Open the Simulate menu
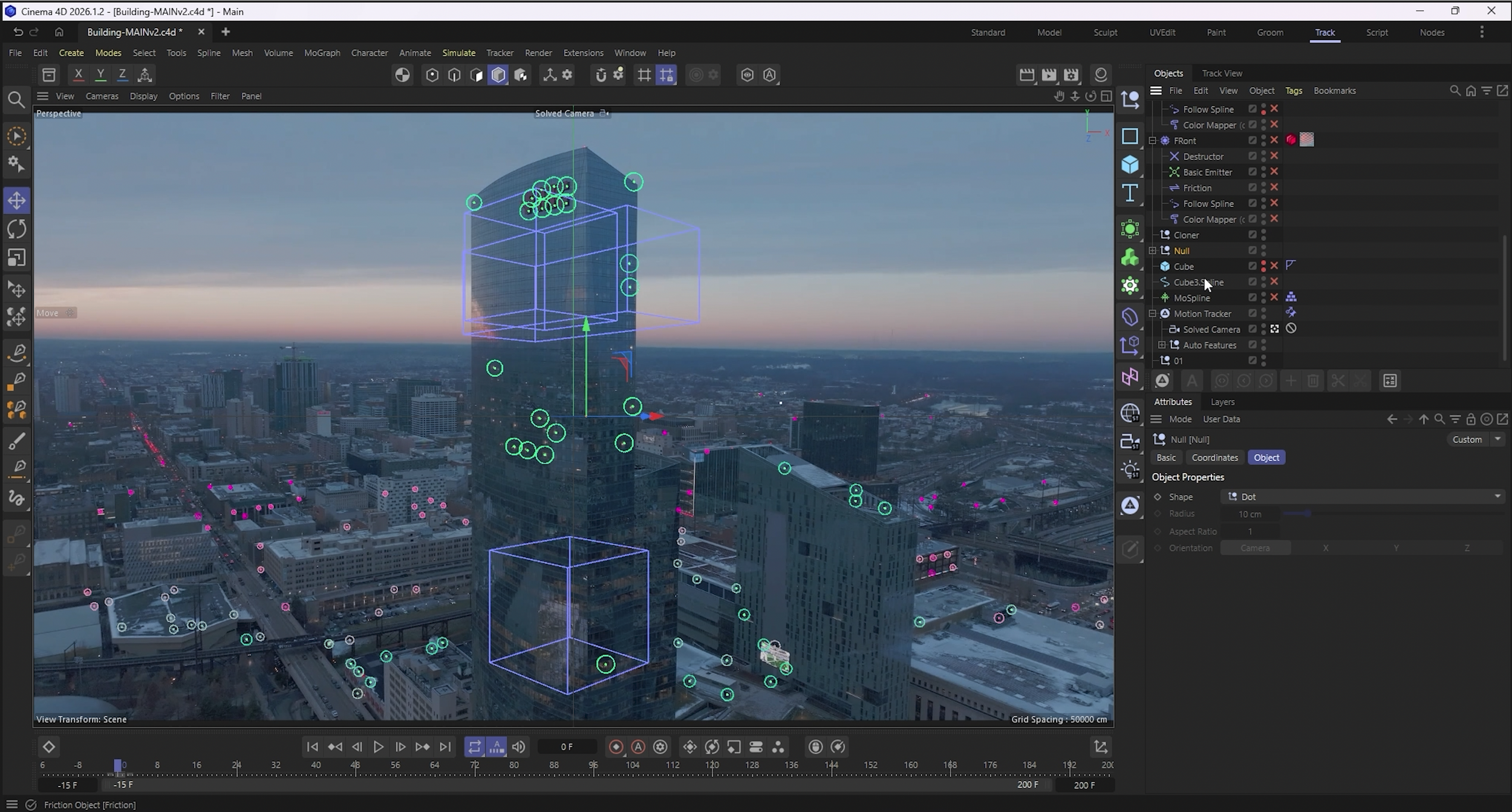The height and width of the screenshot is (812, 1512). [x=458, y=53]
